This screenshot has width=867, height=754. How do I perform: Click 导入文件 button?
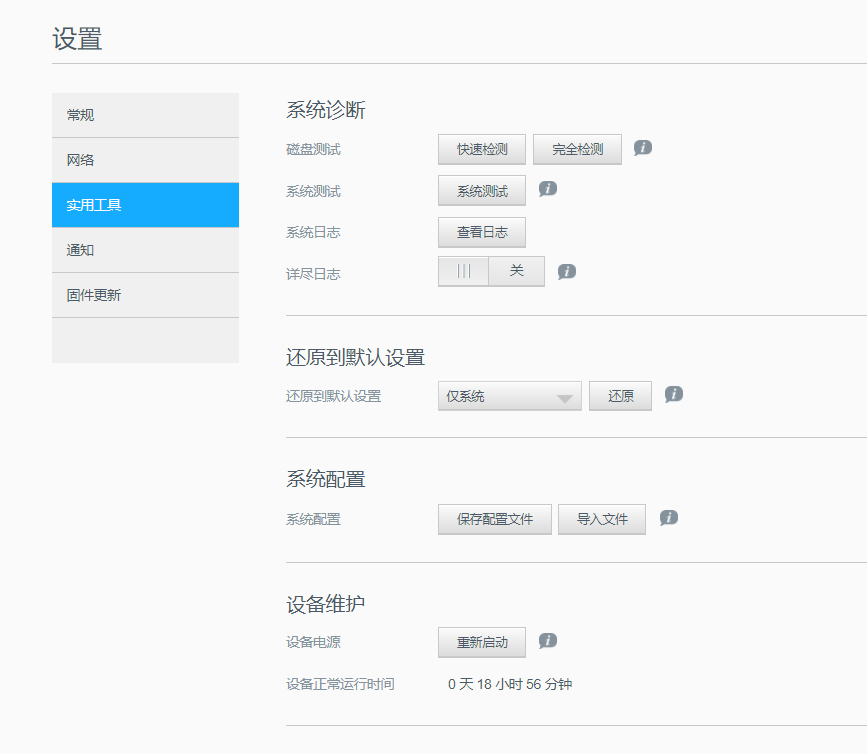[602, 519]
